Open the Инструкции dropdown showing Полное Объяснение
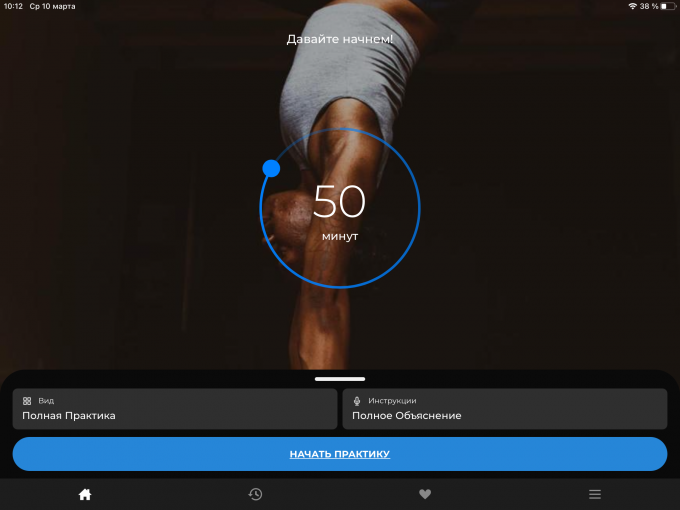Screen dimensions: 680x510 tap(504, 409)
